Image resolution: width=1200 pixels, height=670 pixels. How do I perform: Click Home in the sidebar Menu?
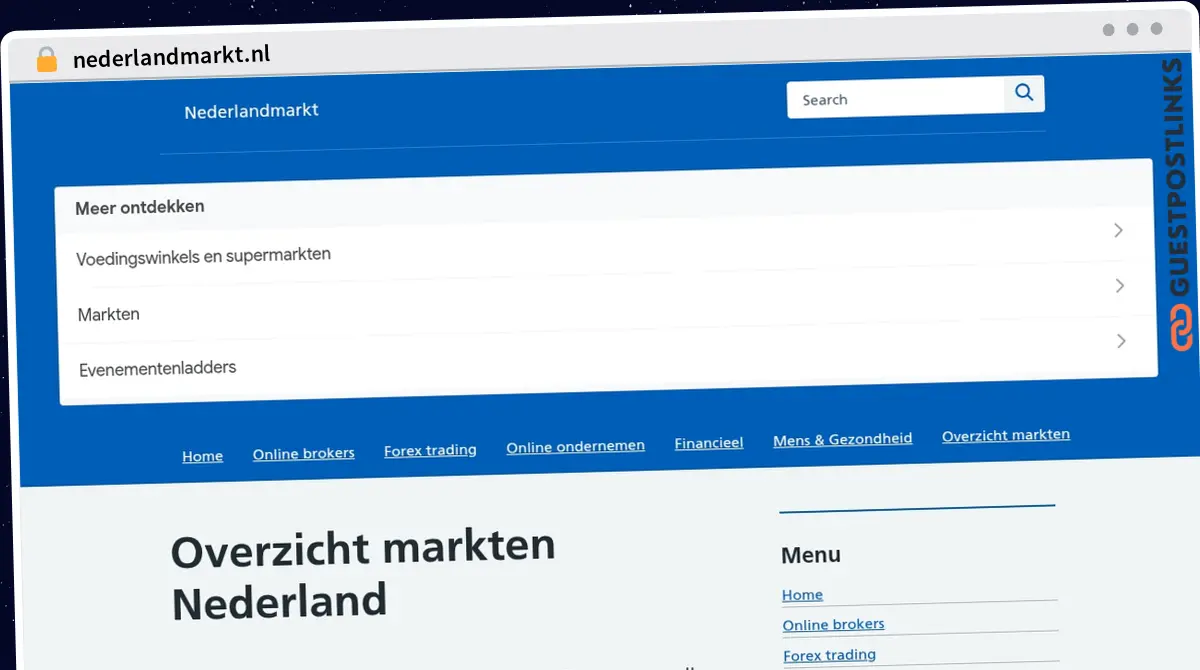(802, 595)
